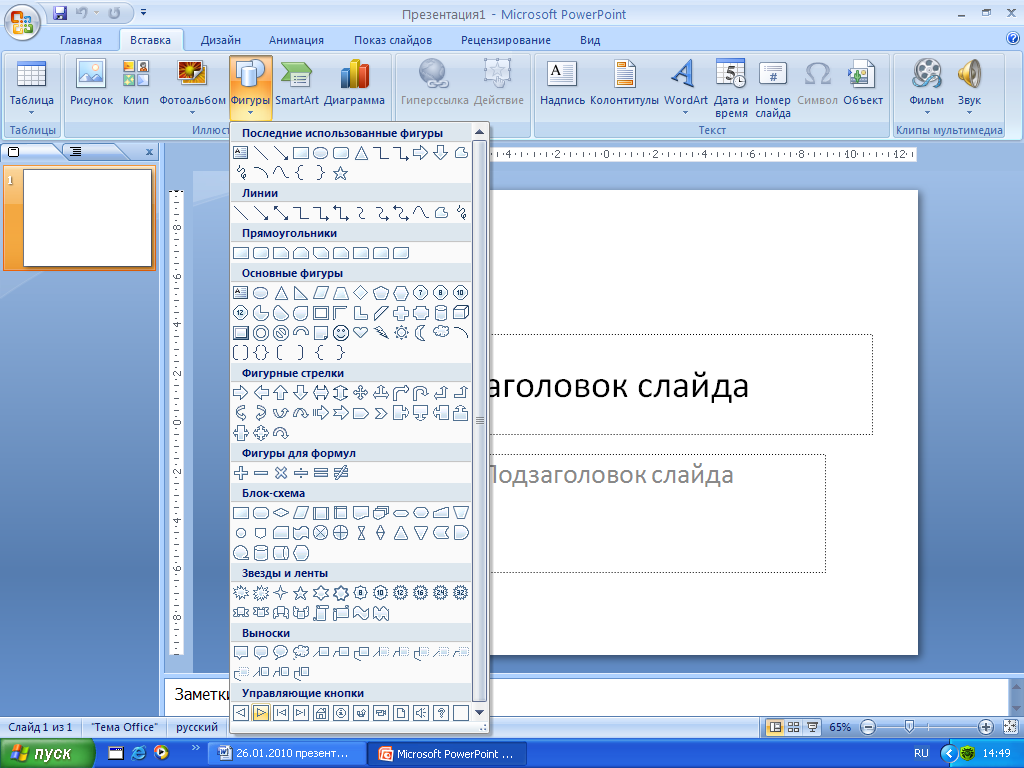Click the Office button
1024x768 pixels.
[22, 22]
